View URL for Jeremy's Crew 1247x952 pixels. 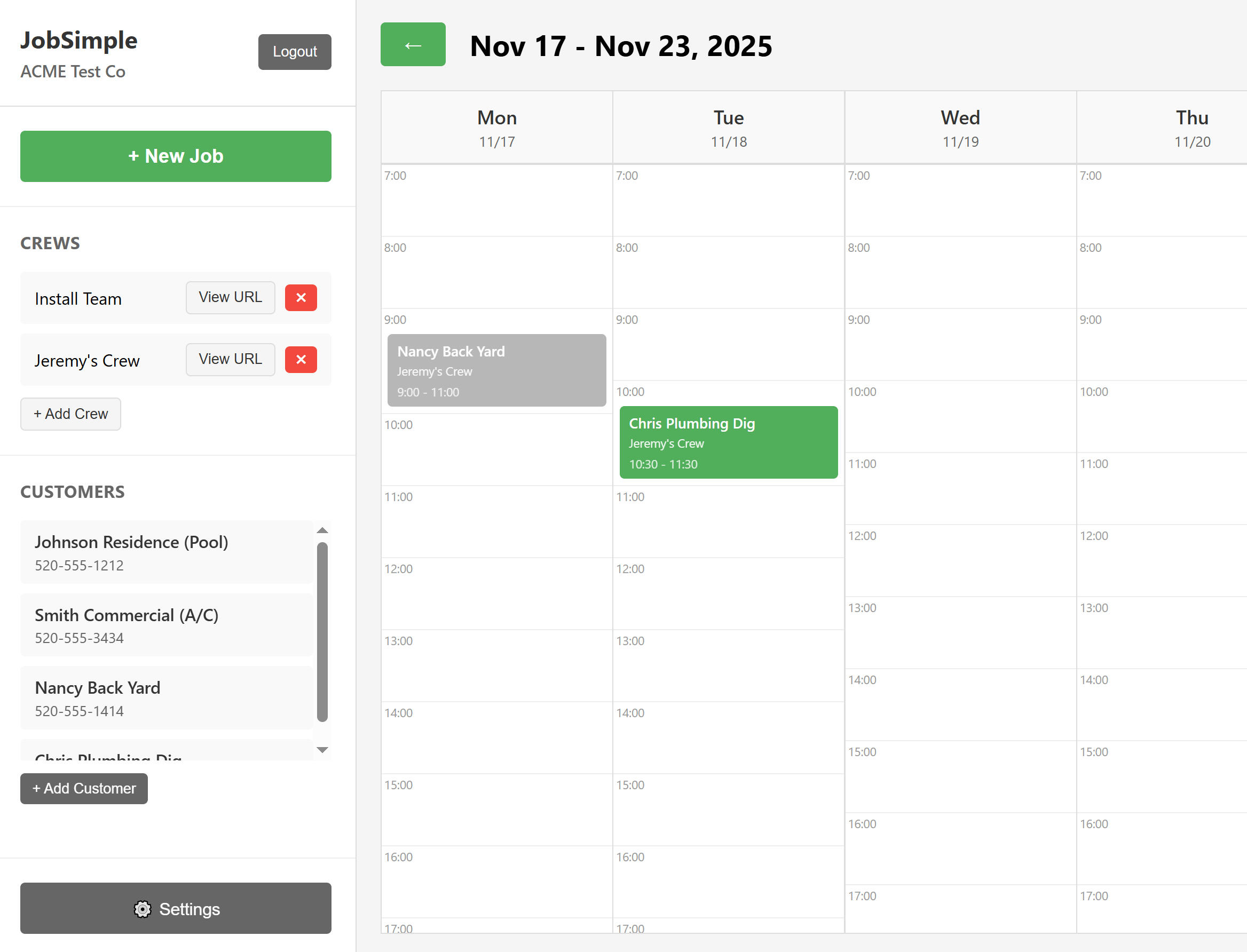point(230,359)
